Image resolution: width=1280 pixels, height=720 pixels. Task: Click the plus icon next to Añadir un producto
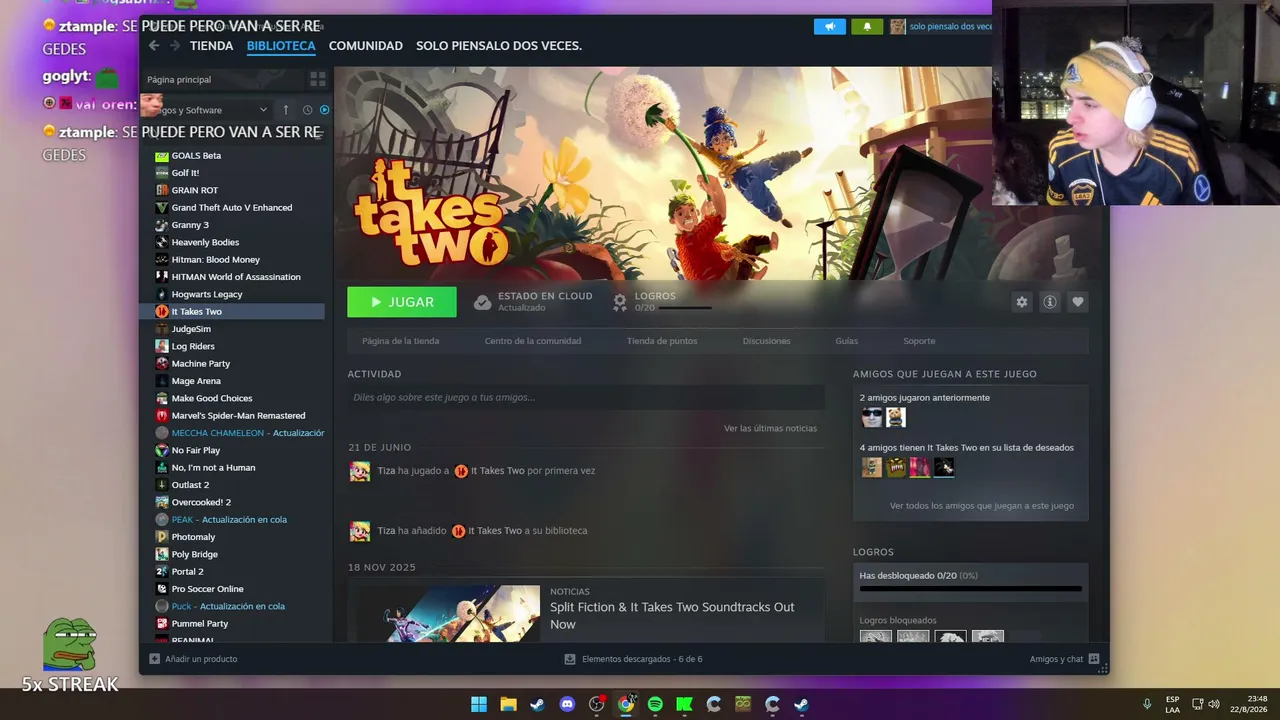154,659
